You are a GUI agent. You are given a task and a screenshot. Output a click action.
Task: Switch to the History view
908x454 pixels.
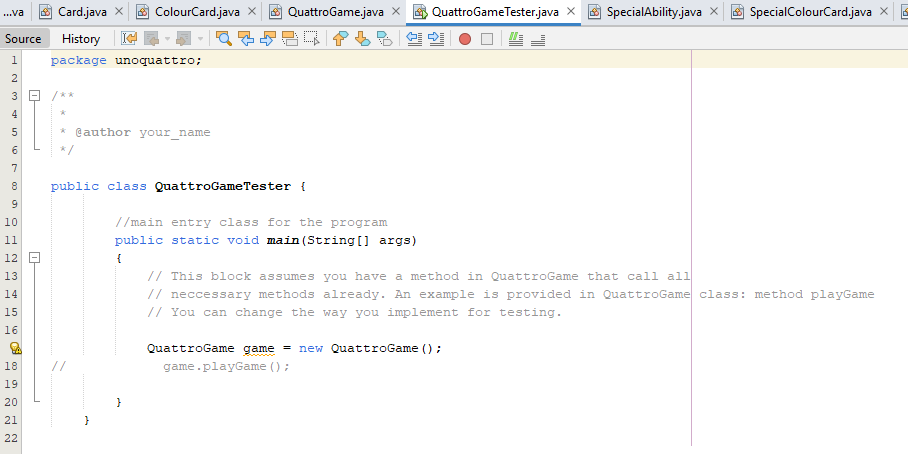(81, 39)
